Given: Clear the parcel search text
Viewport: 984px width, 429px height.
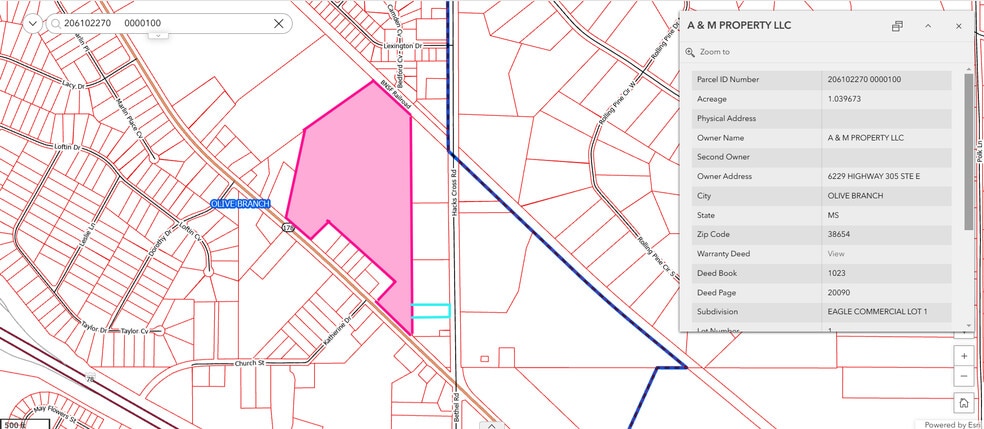Looking at the screenshot, I should point(279,23).
